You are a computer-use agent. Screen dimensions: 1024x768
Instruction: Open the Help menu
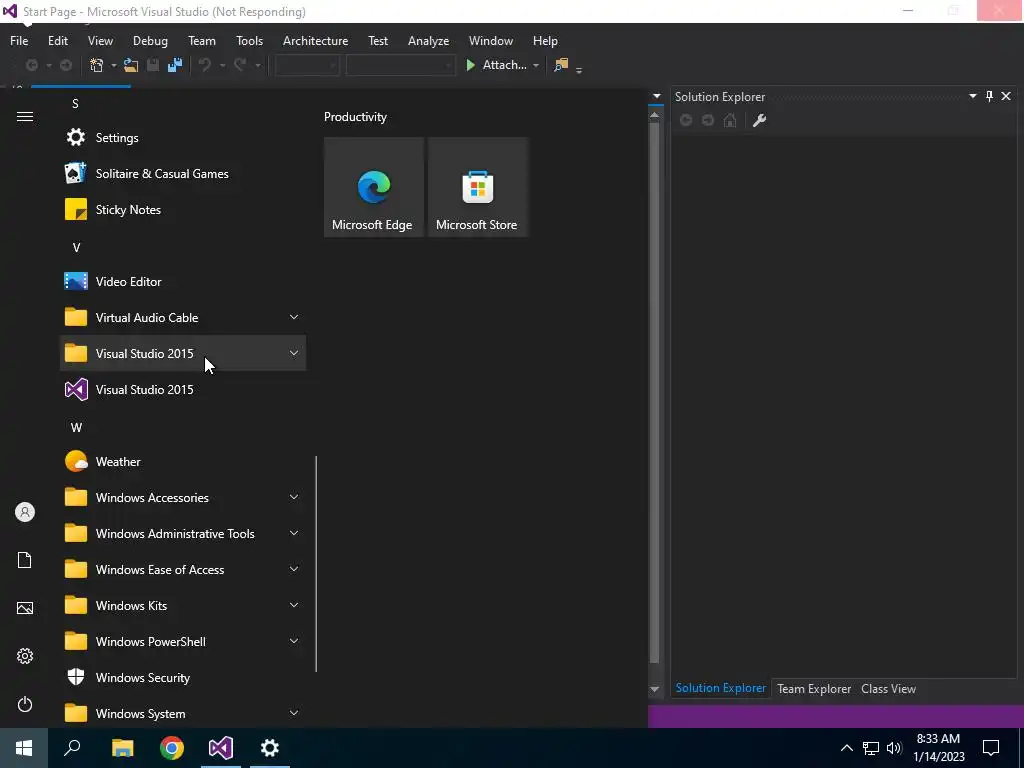(x=545, y=40)
